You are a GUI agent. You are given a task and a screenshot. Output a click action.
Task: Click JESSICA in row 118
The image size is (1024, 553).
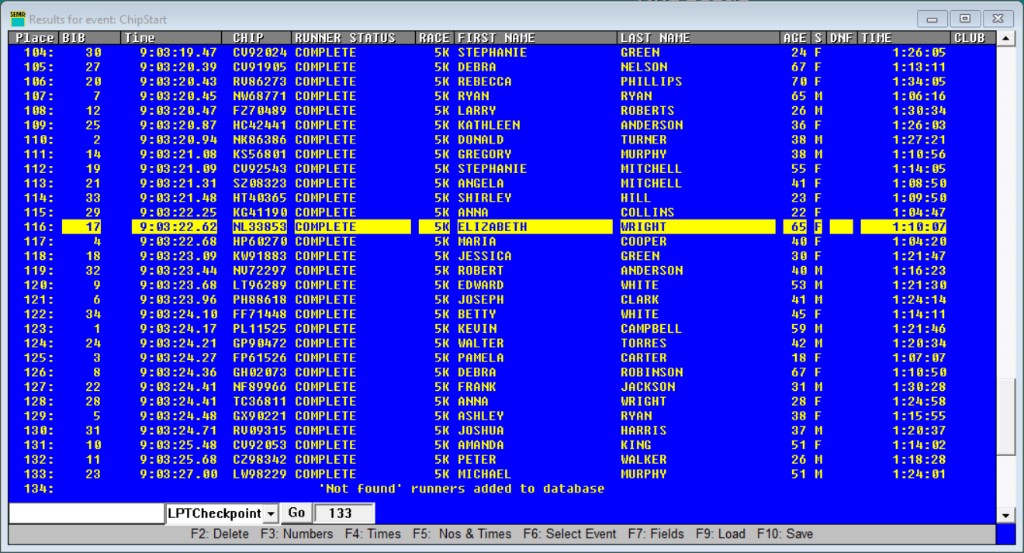[x=485, y=256]
